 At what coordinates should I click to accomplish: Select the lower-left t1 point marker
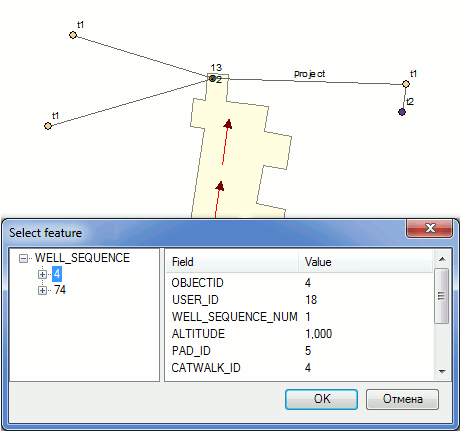pos(48,126)
